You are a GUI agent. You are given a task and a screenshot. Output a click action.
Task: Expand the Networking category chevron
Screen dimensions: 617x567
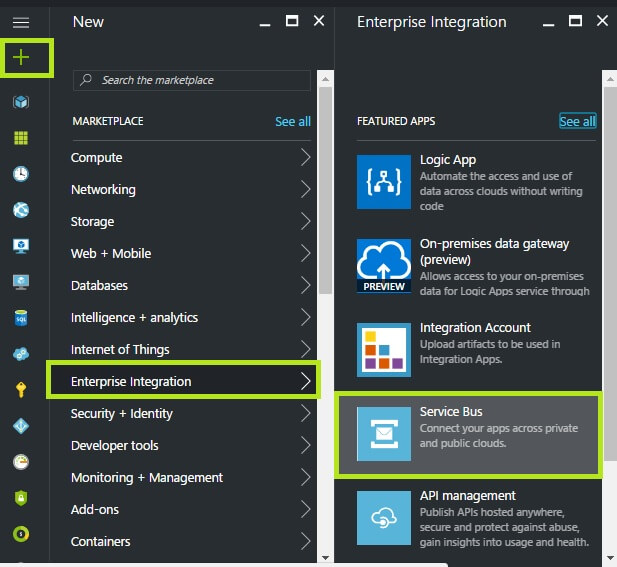coord(306,189)
